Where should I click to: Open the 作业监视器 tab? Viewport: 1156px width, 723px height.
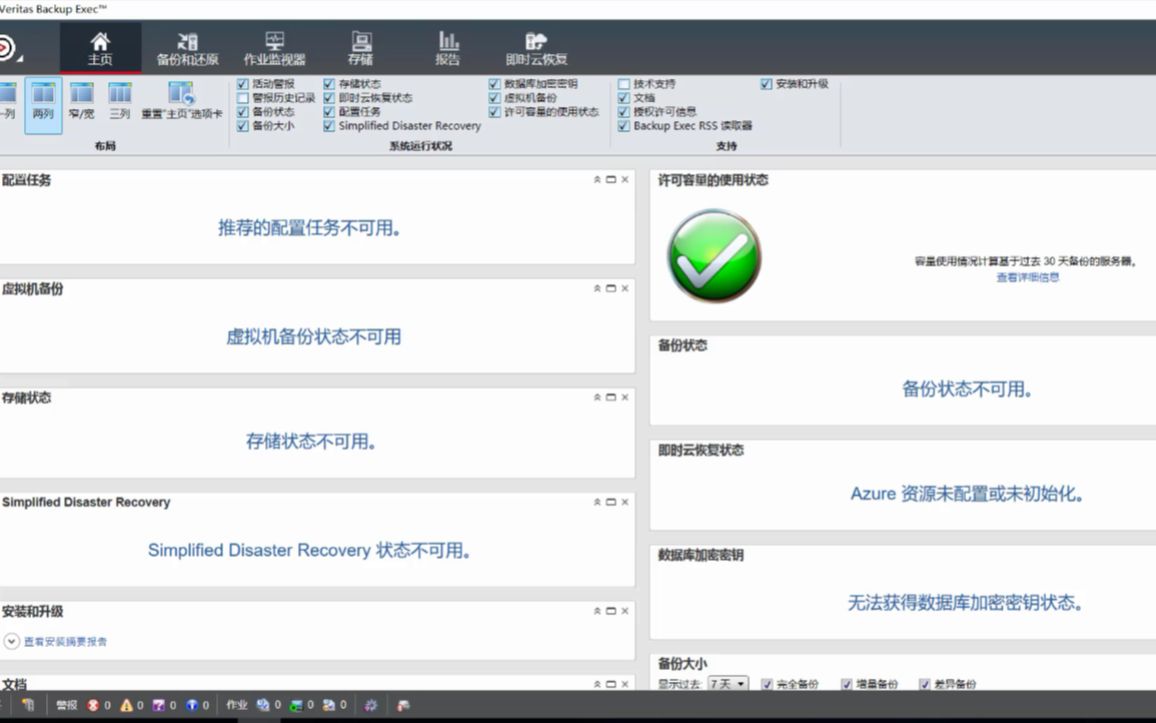tap(274, 49)
